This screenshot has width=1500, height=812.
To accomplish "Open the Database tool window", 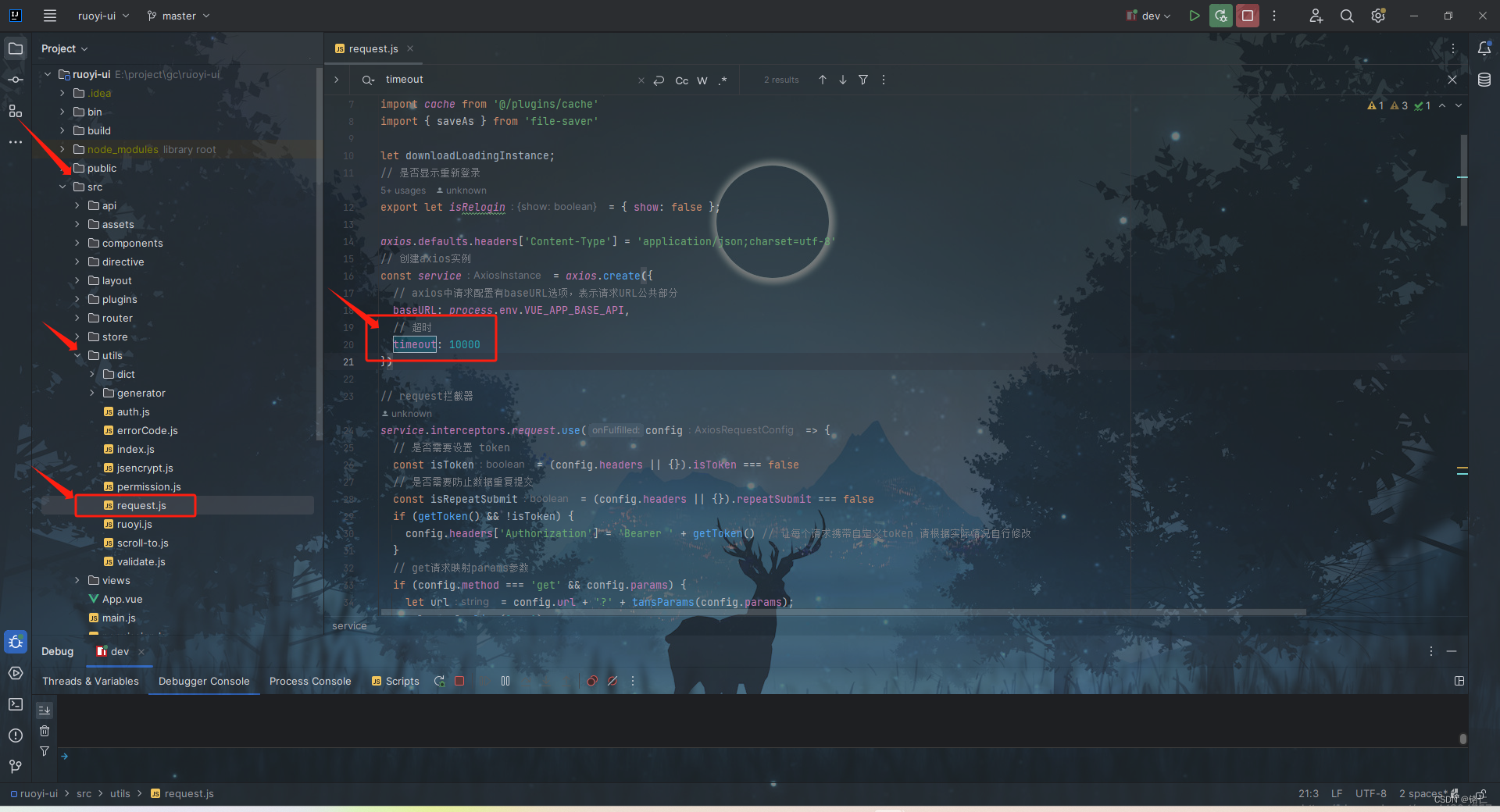I will [1484, 80].
